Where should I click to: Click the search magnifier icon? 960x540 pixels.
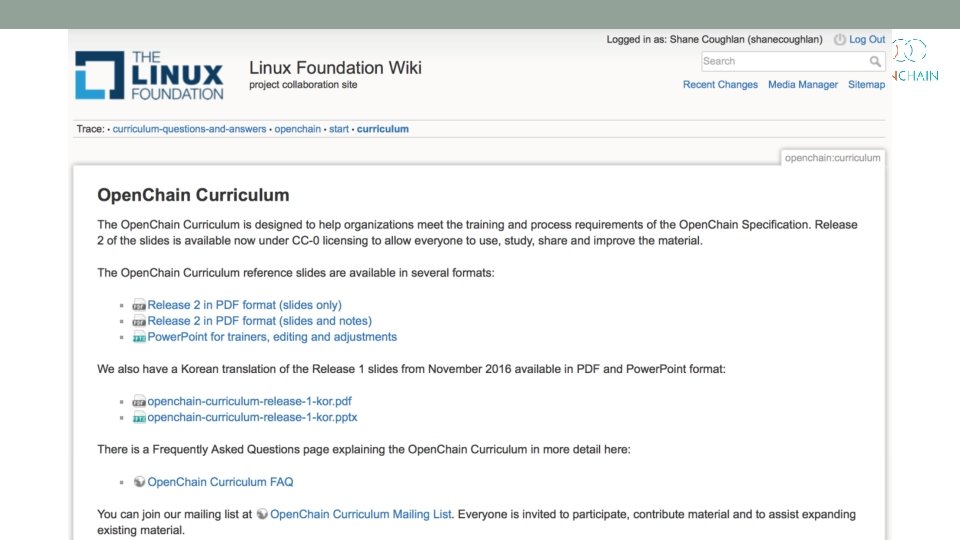pyautogui.click(x=875, y=61)
